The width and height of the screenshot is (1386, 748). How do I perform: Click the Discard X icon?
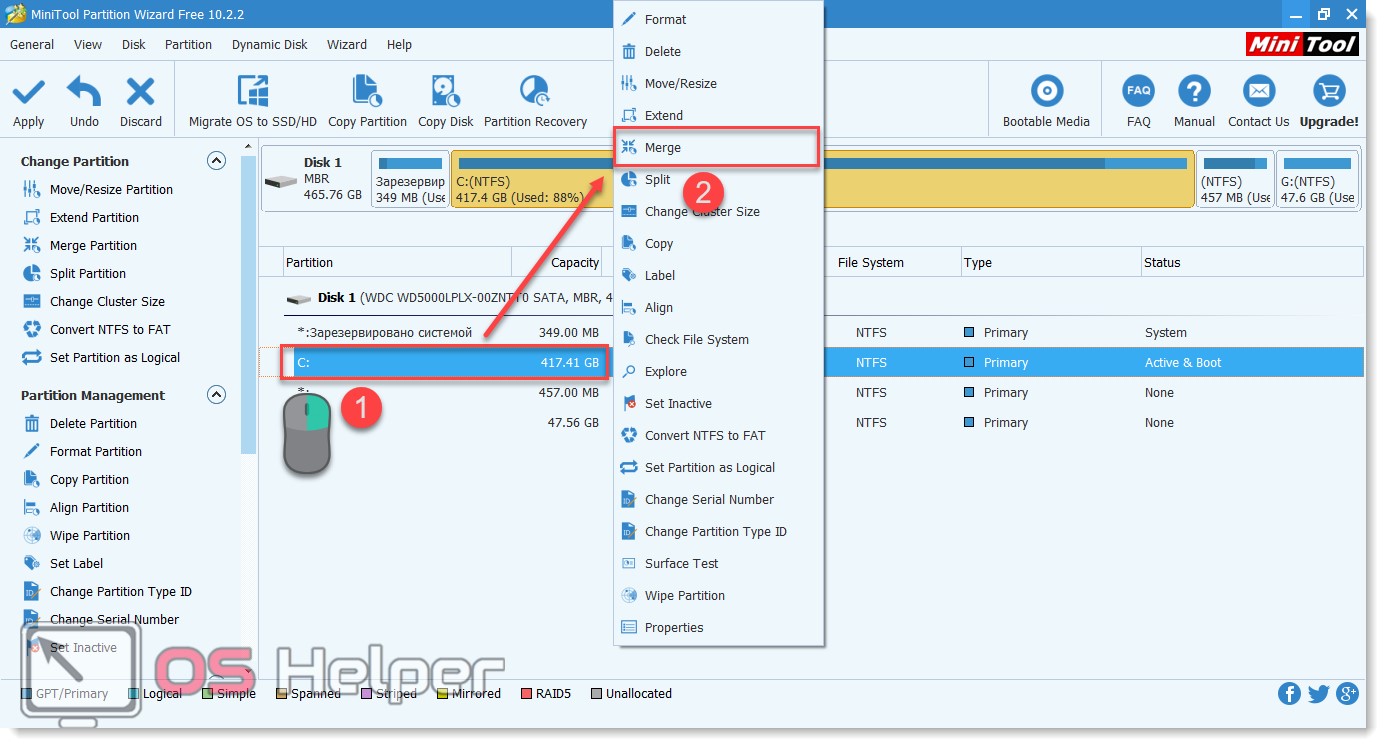coord(140,93)
